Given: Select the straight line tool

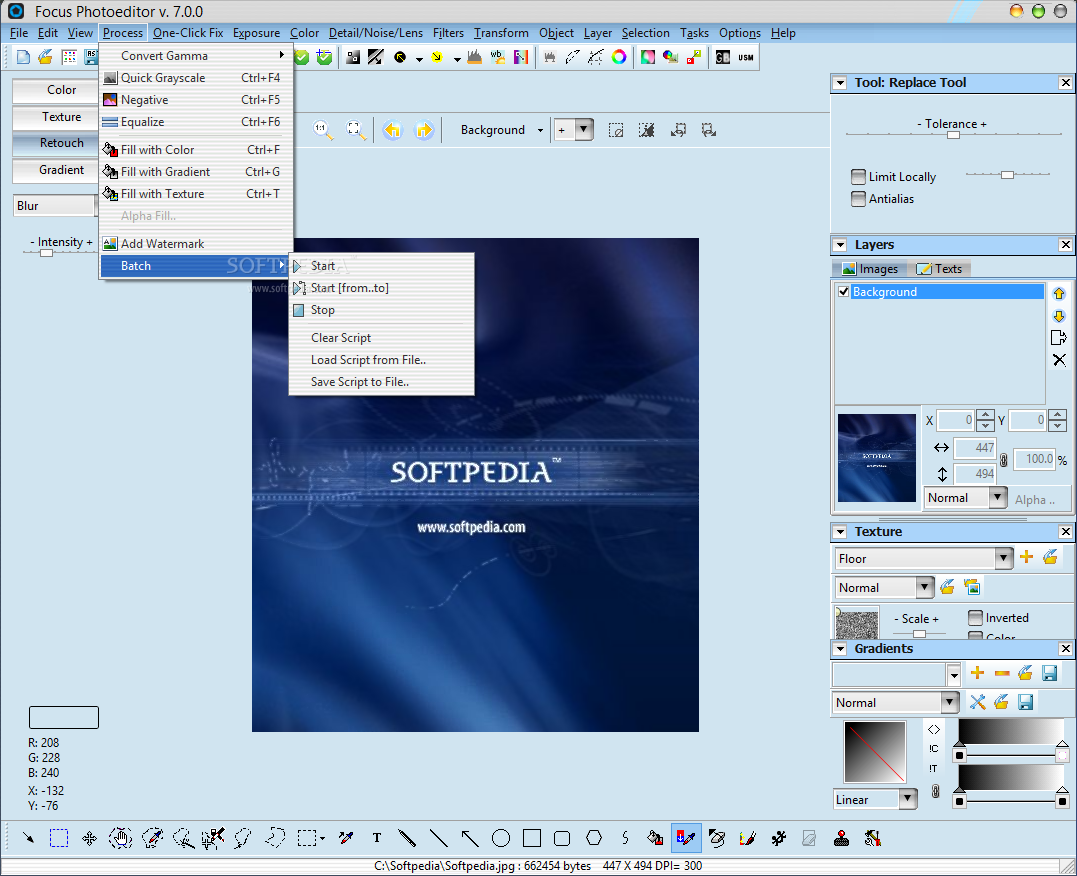Looking at the screenshot, I should click(x=438, y=838).
